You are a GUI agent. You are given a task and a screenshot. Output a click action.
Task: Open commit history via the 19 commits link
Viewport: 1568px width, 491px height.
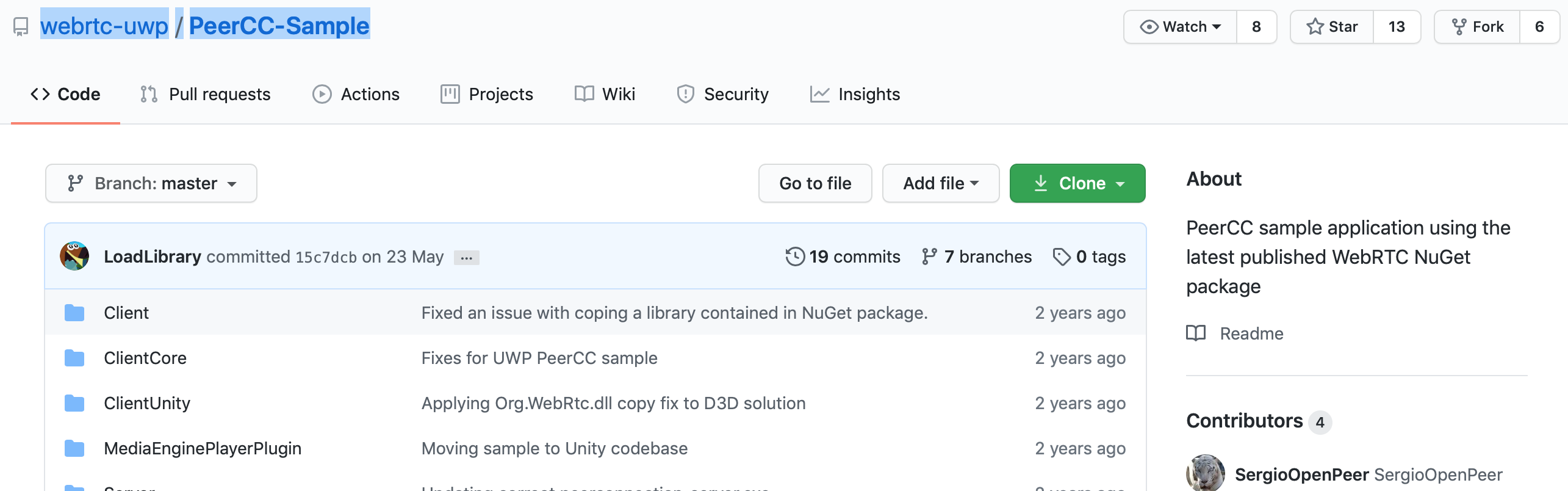[x=843, y=256]
